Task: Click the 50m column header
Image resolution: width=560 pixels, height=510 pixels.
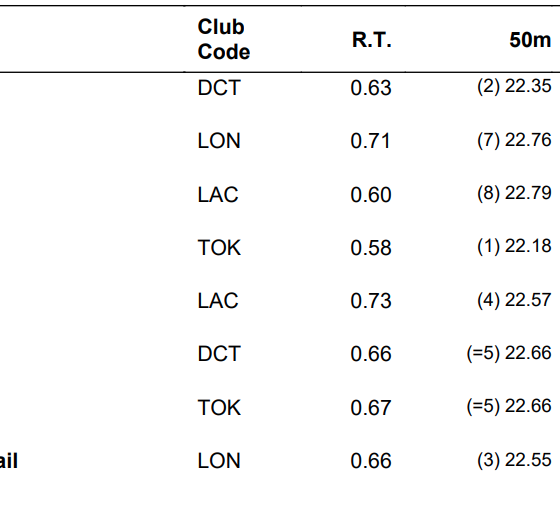Action: [x=530, y=40]
